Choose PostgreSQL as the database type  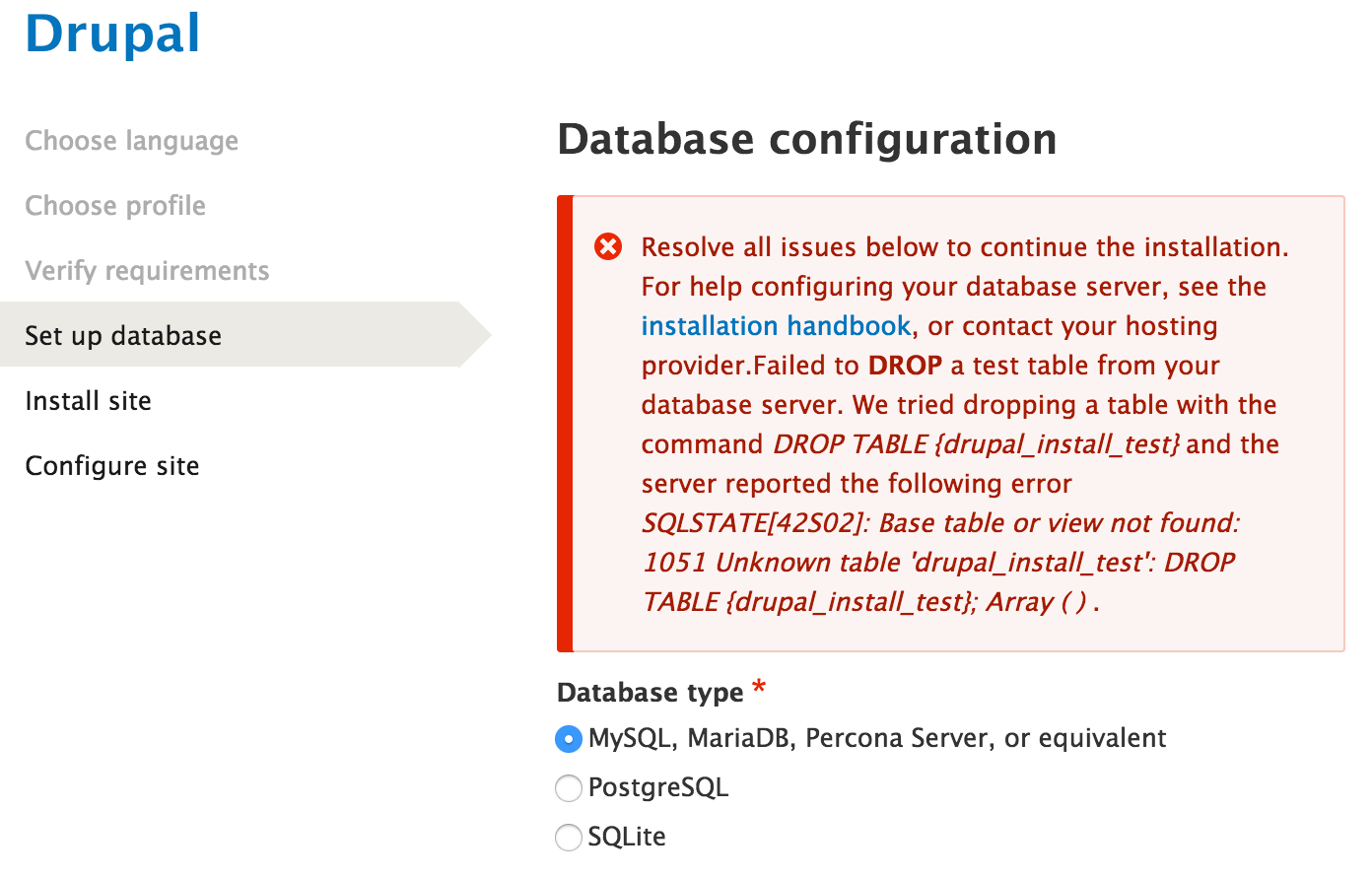point(569,787)
